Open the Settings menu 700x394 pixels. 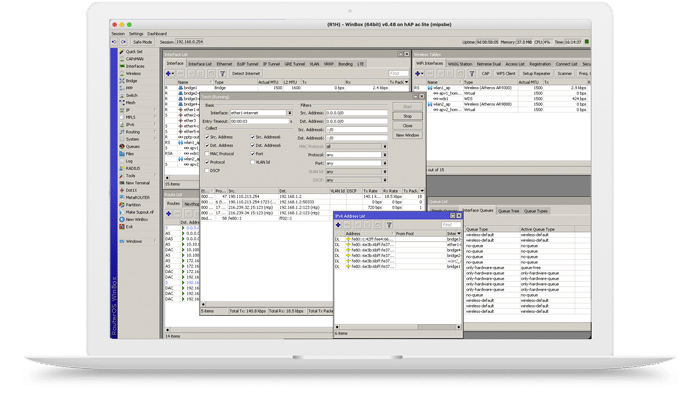[136, 33]
